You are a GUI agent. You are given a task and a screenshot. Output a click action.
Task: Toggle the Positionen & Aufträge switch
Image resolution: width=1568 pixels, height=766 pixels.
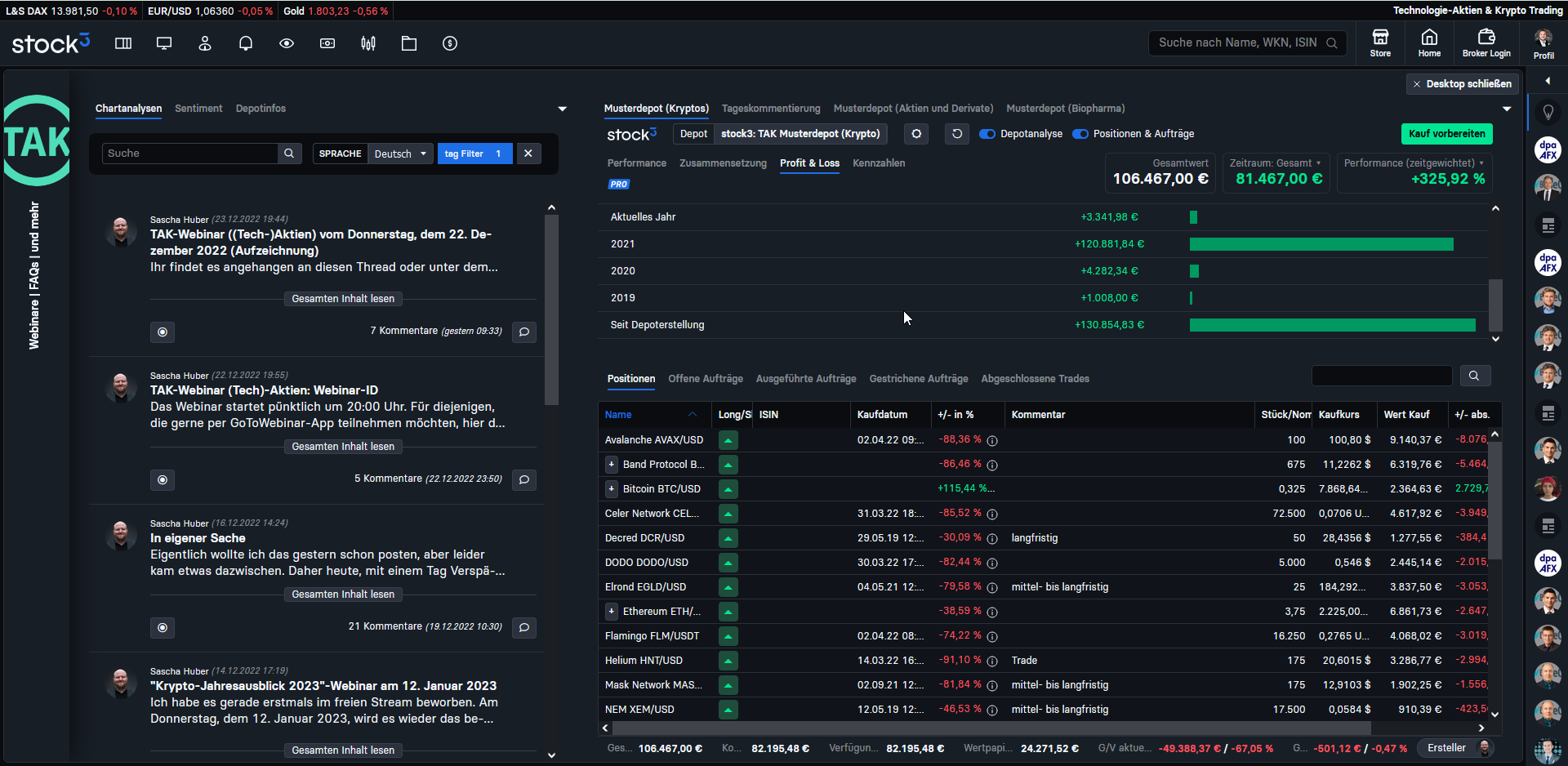point(1080,134)
